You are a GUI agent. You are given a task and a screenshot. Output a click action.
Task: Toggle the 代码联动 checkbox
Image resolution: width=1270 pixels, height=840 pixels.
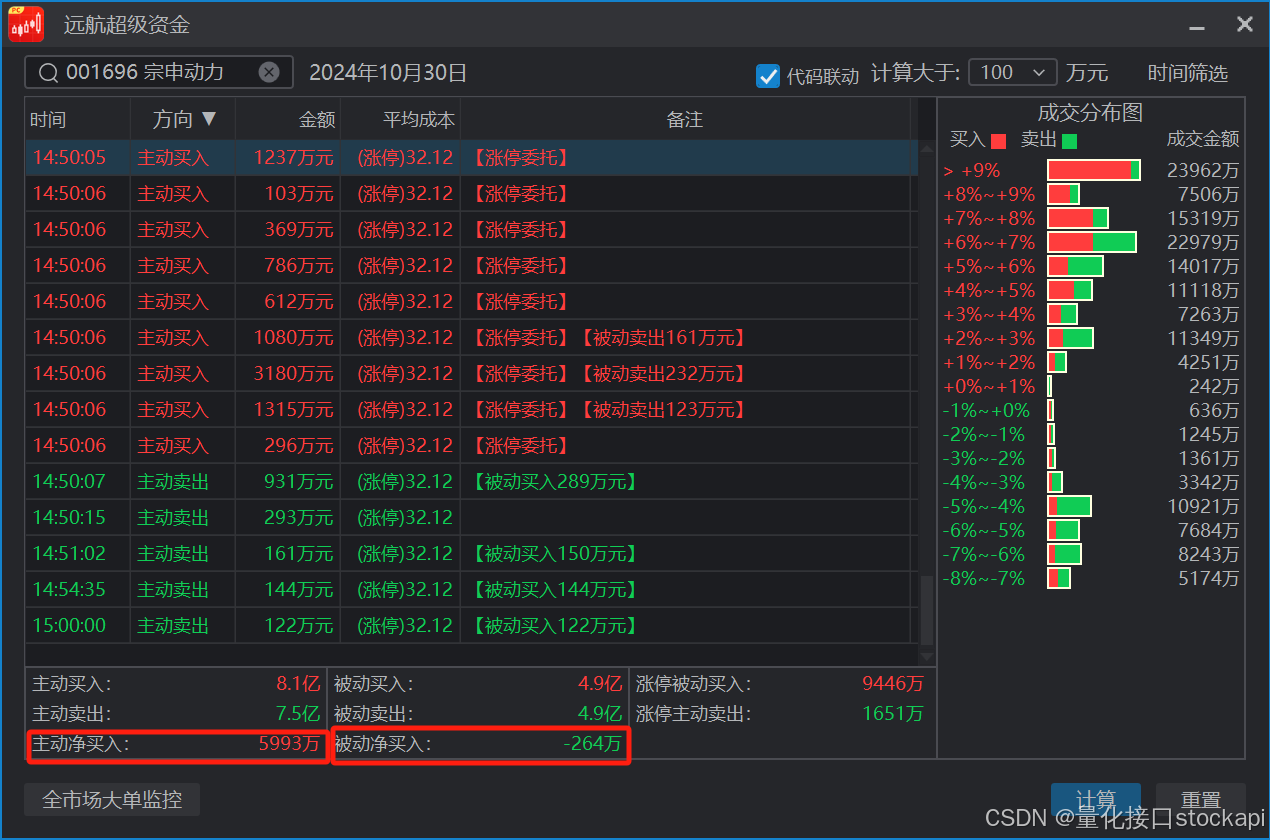tap(768, 75)
